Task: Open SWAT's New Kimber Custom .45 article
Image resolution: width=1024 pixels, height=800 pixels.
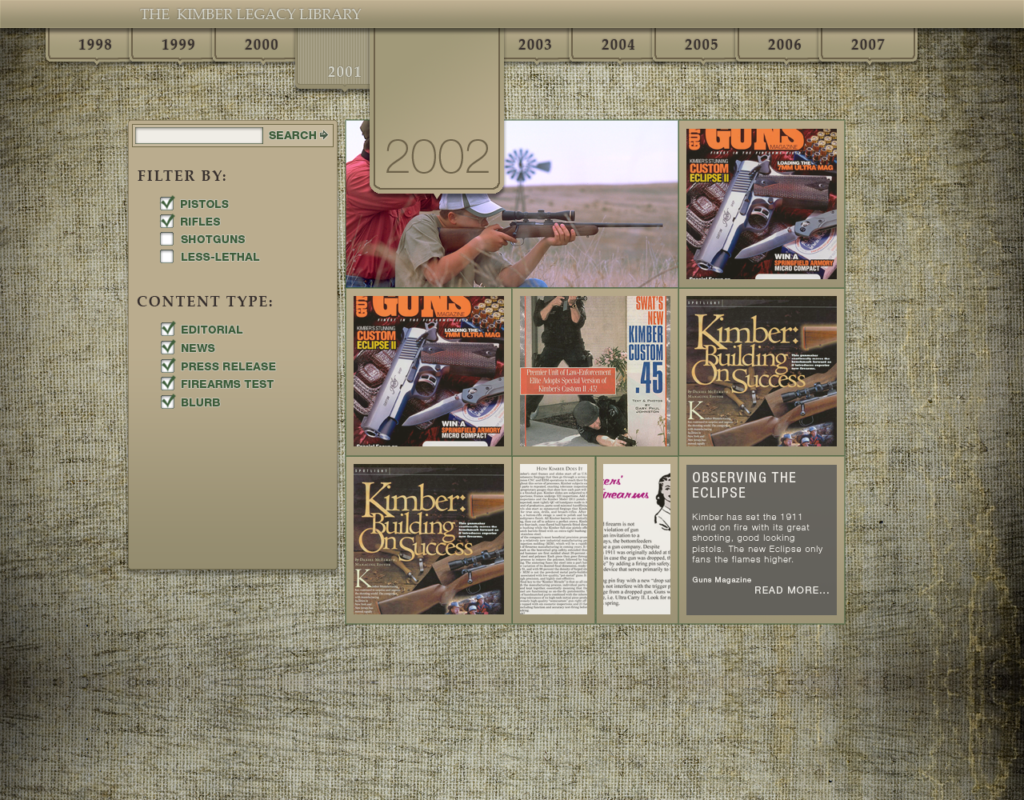Action: click(595, 371)
